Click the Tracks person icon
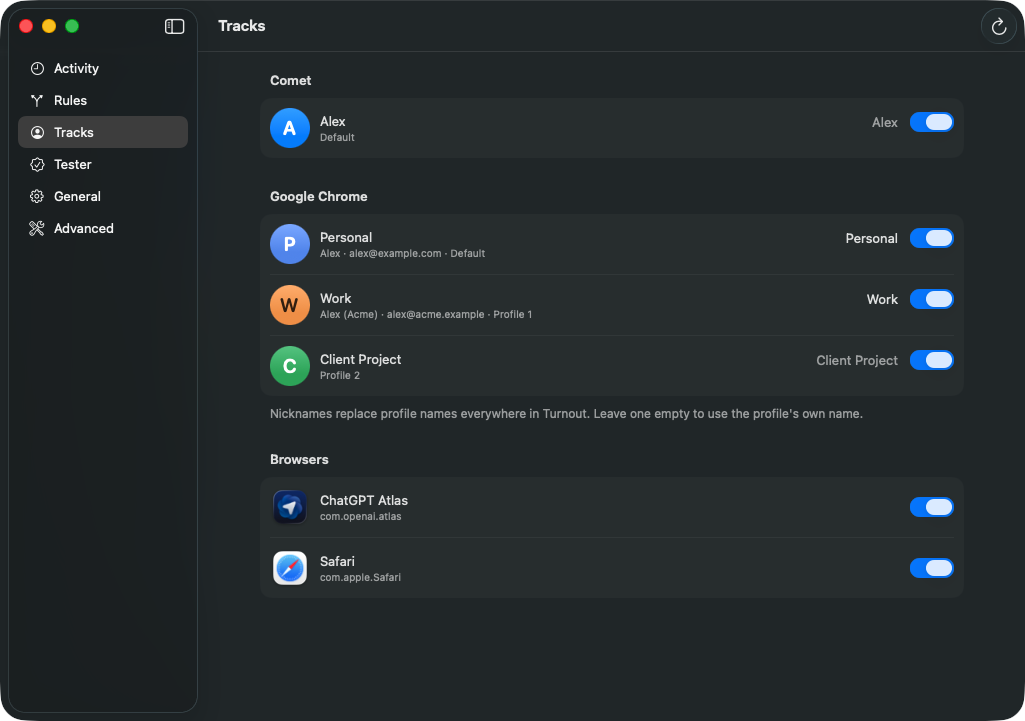The width and height of the screenshot is (1025, 721). [37, 132]
